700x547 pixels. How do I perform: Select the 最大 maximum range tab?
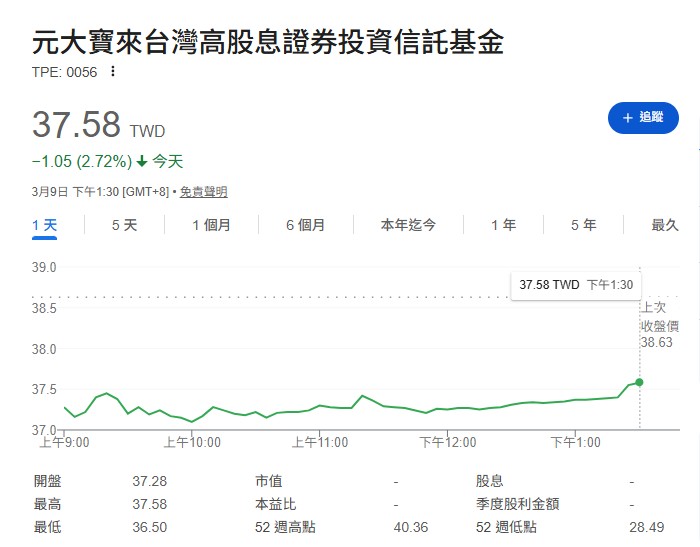[x=665, y=225]
